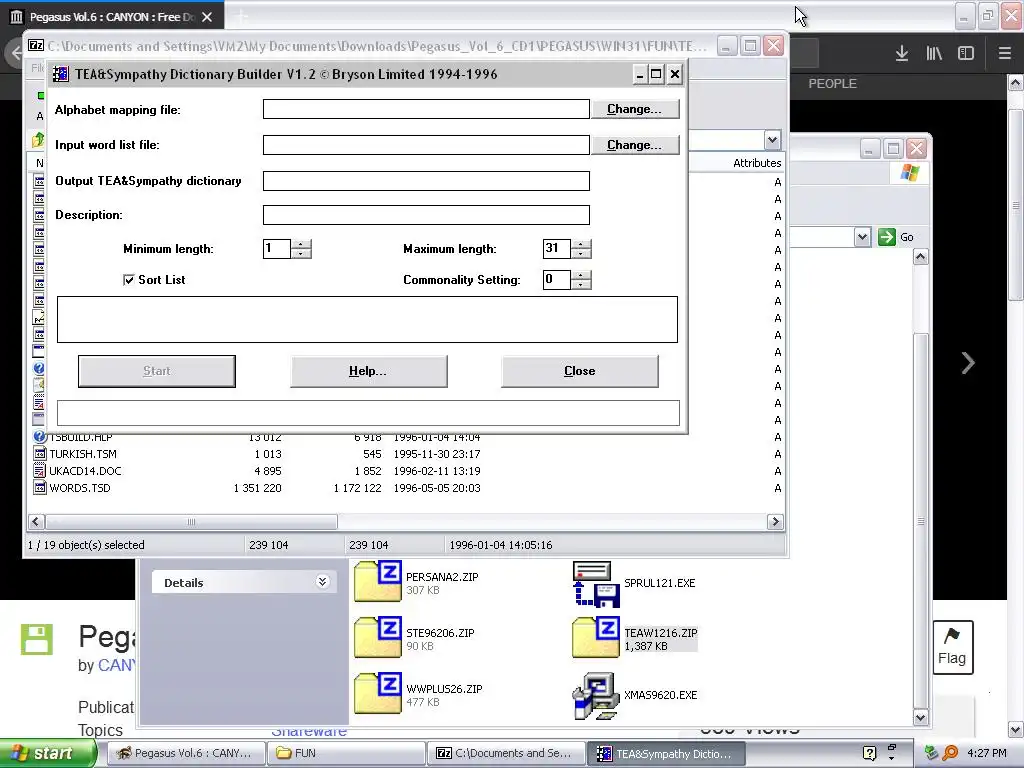Click the TSBUILD.HLP help file icon

[40, 437]
